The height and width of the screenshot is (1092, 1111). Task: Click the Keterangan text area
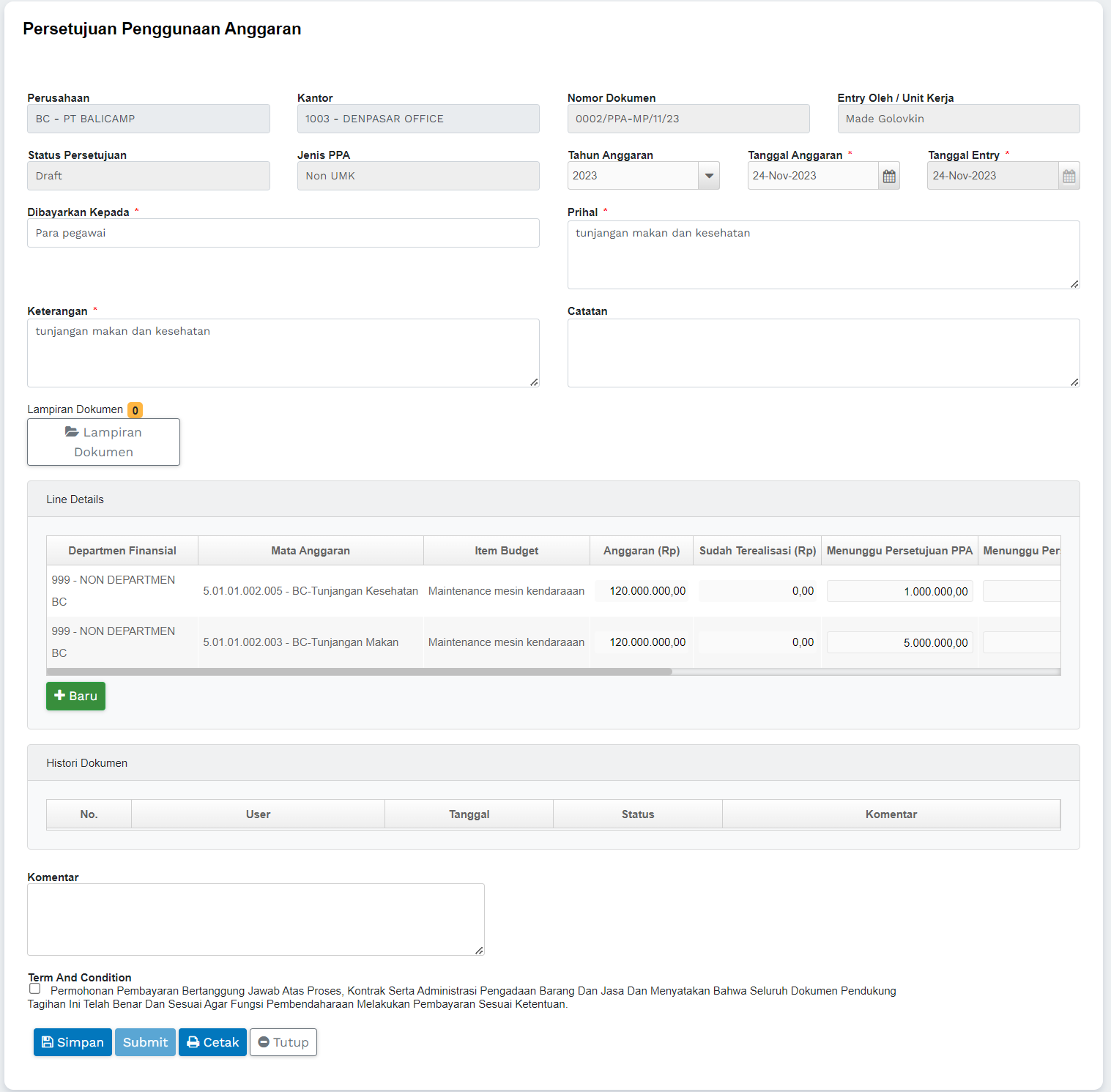click(283, 352)
